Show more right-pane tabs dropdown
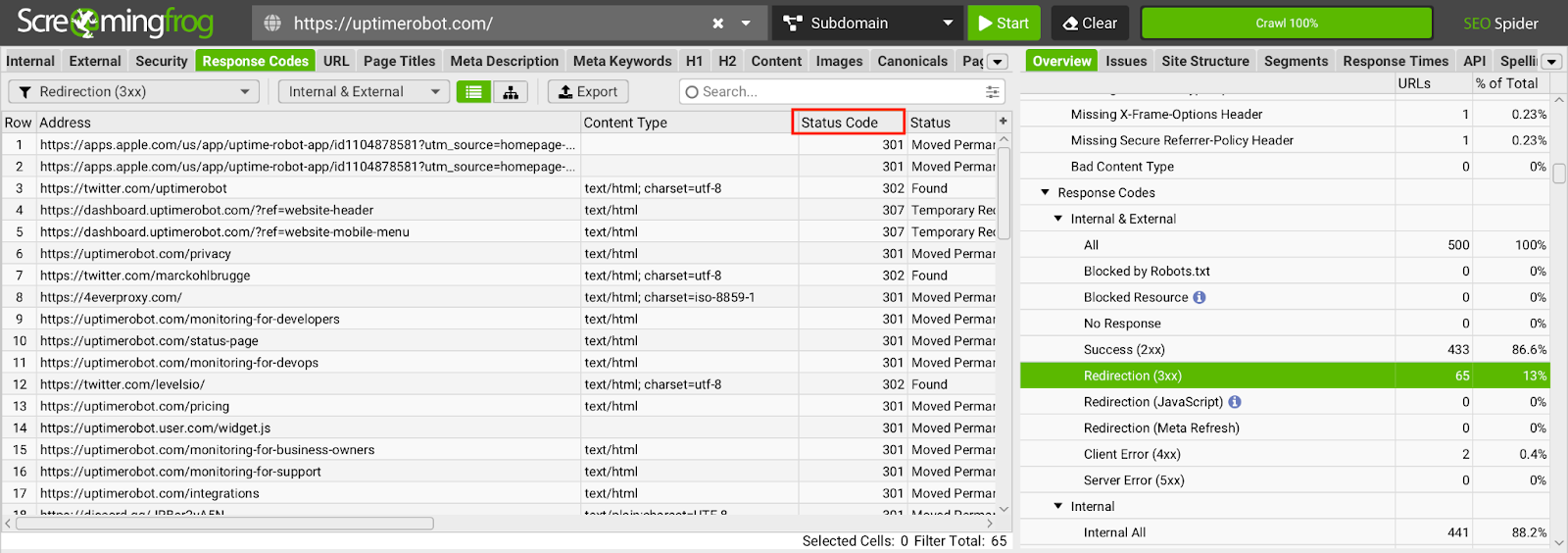 tap(1551, 62)
